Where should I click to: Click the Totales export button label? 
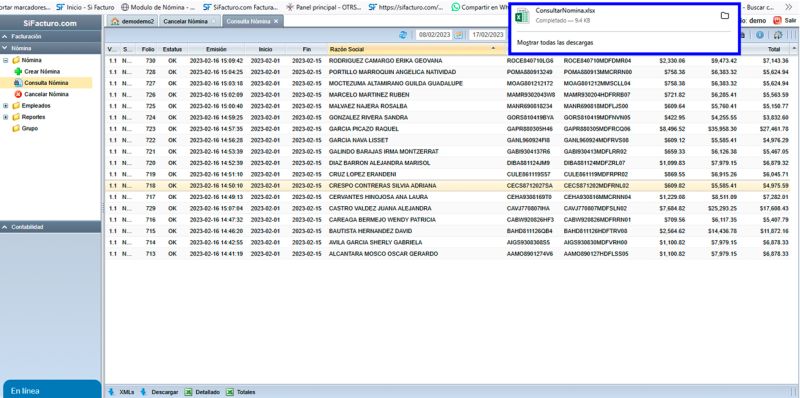(246, 392)
